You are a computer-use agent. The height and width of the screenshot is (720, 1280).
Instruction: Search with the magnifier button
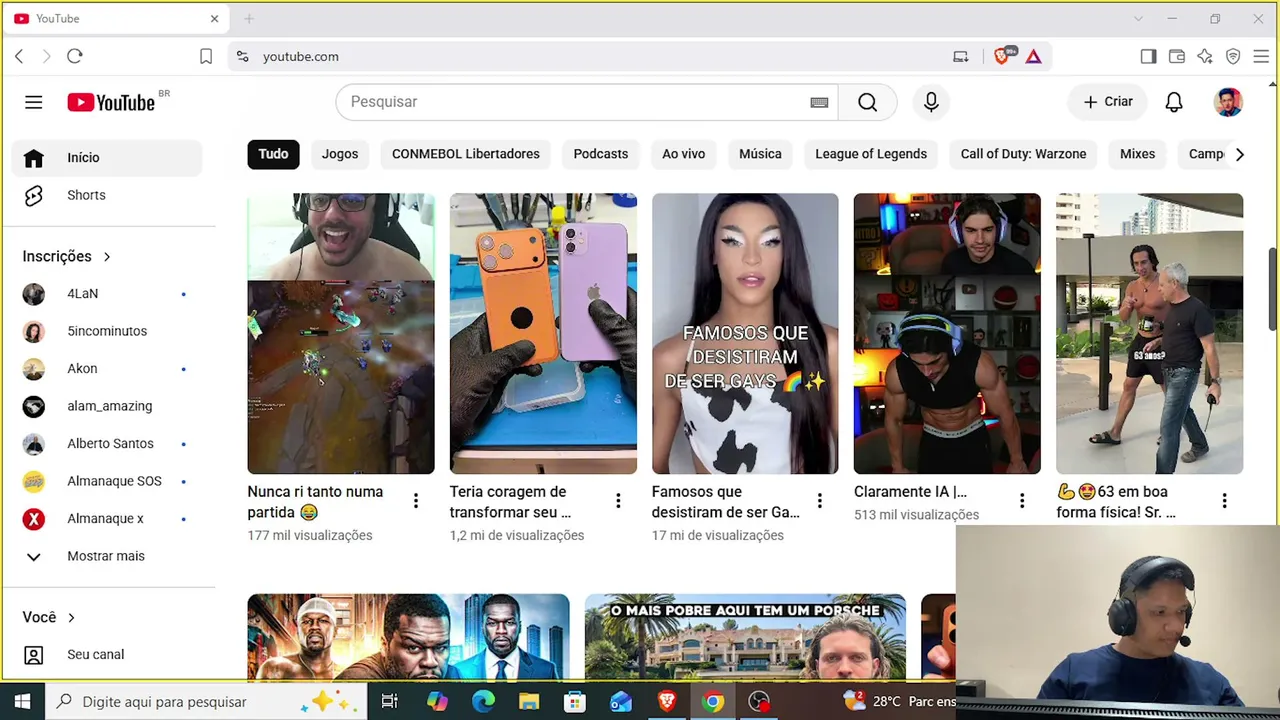click(867, 102)
